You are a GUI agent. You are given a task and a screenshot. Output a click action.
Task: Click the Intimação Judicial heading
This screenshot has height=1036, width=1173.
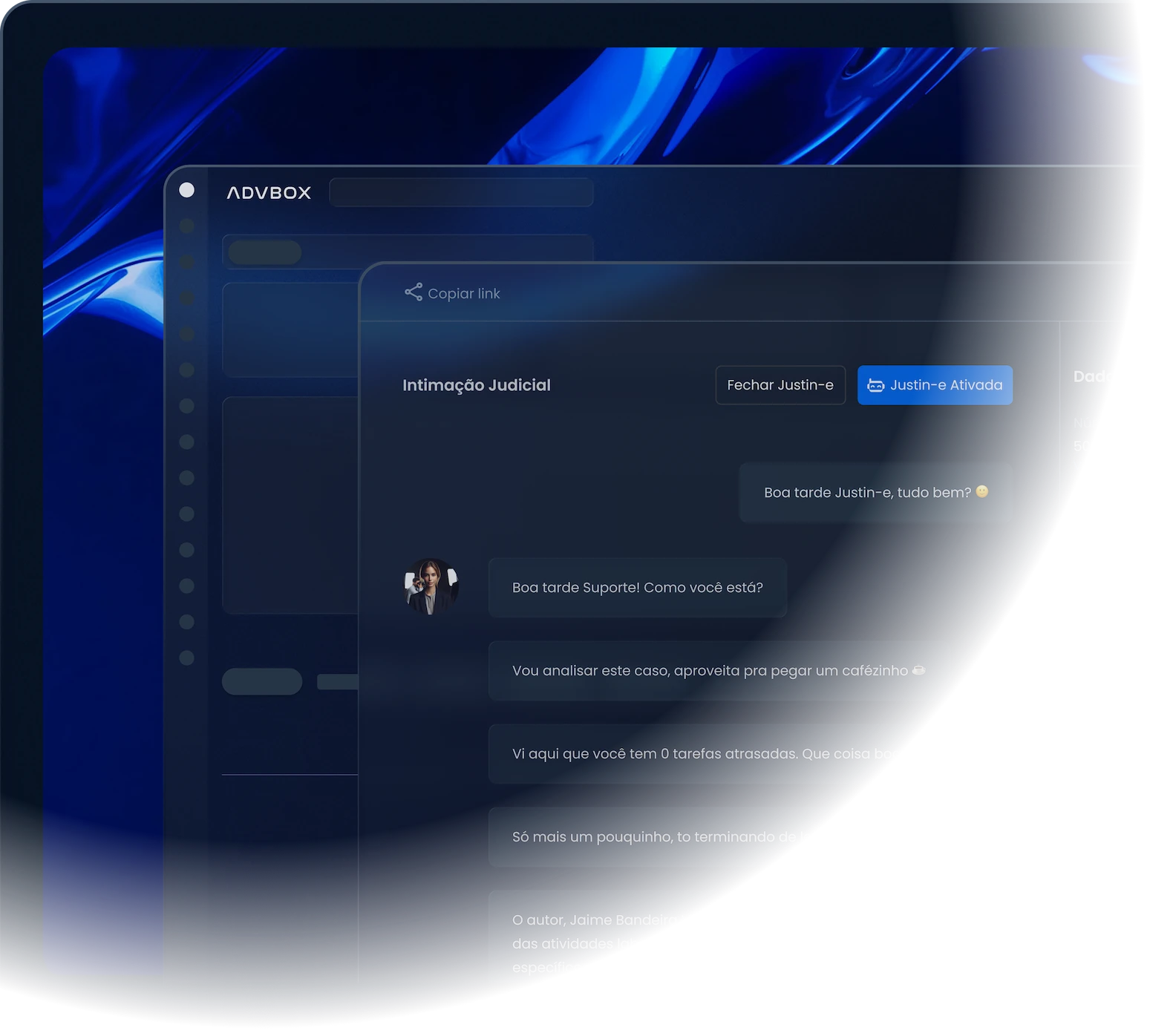tap(477, 385)
